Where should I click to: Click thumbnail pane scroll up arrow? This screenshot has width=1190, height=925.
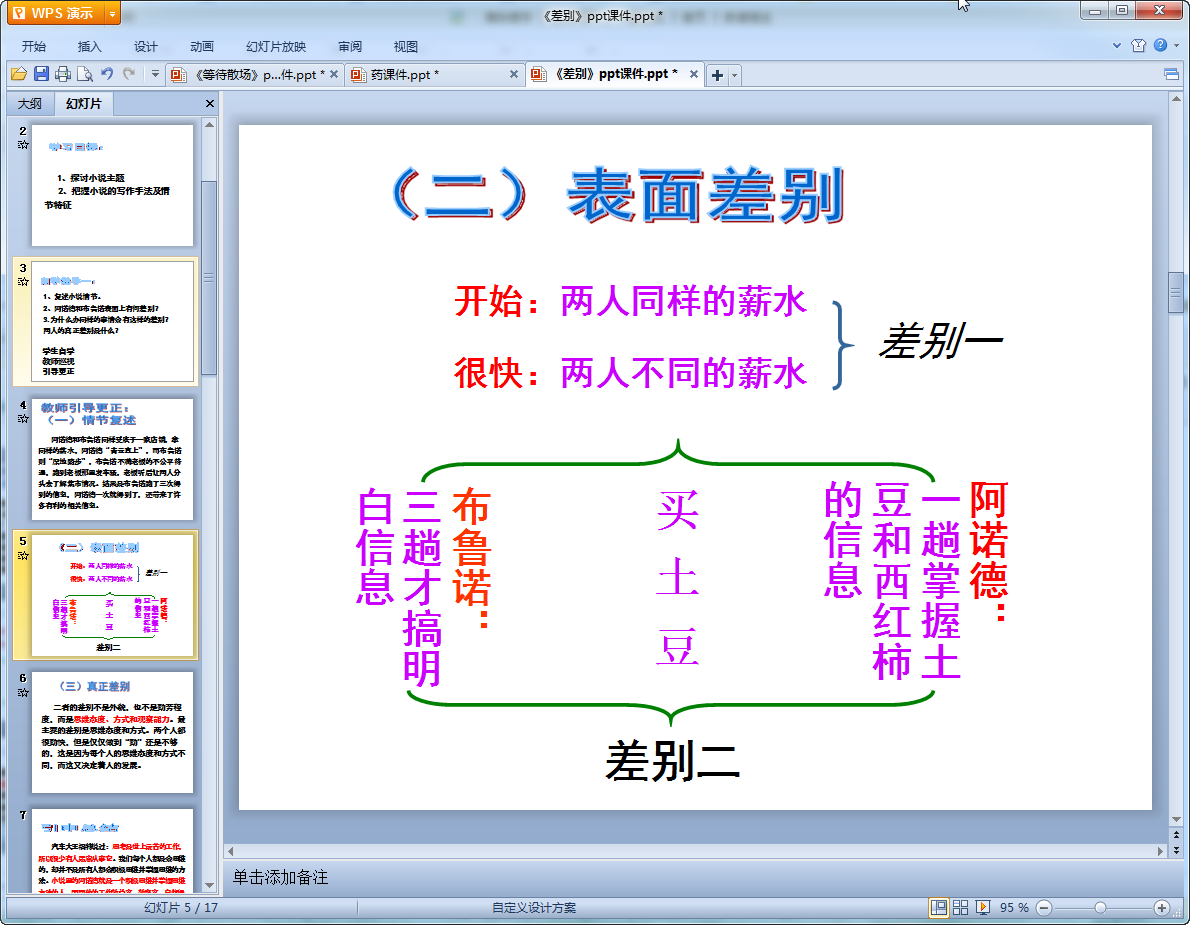(x=209, y=124)
